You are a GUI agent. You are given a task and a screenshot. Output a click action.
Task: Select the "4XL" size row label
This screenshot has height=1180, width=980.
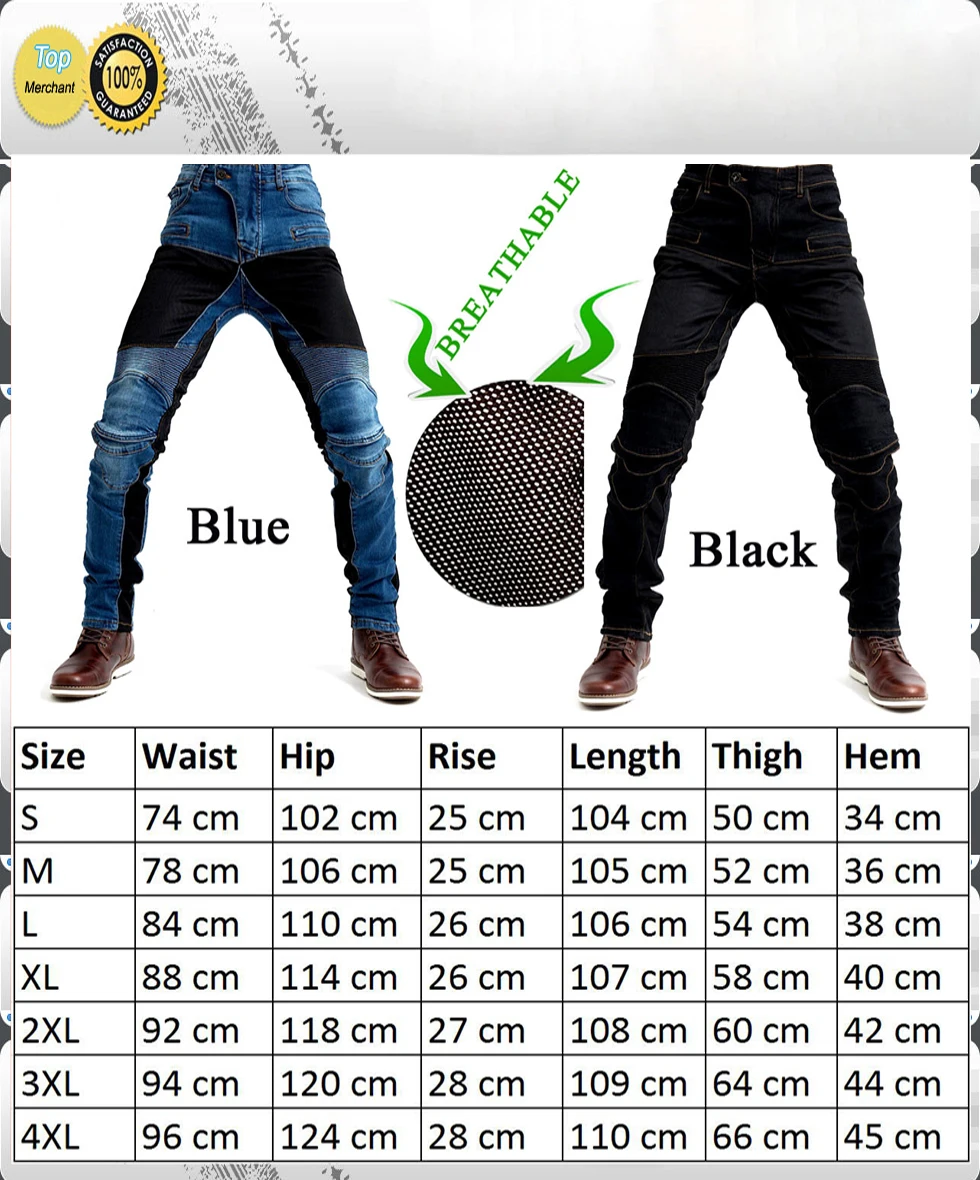(x=50, y=1137)
